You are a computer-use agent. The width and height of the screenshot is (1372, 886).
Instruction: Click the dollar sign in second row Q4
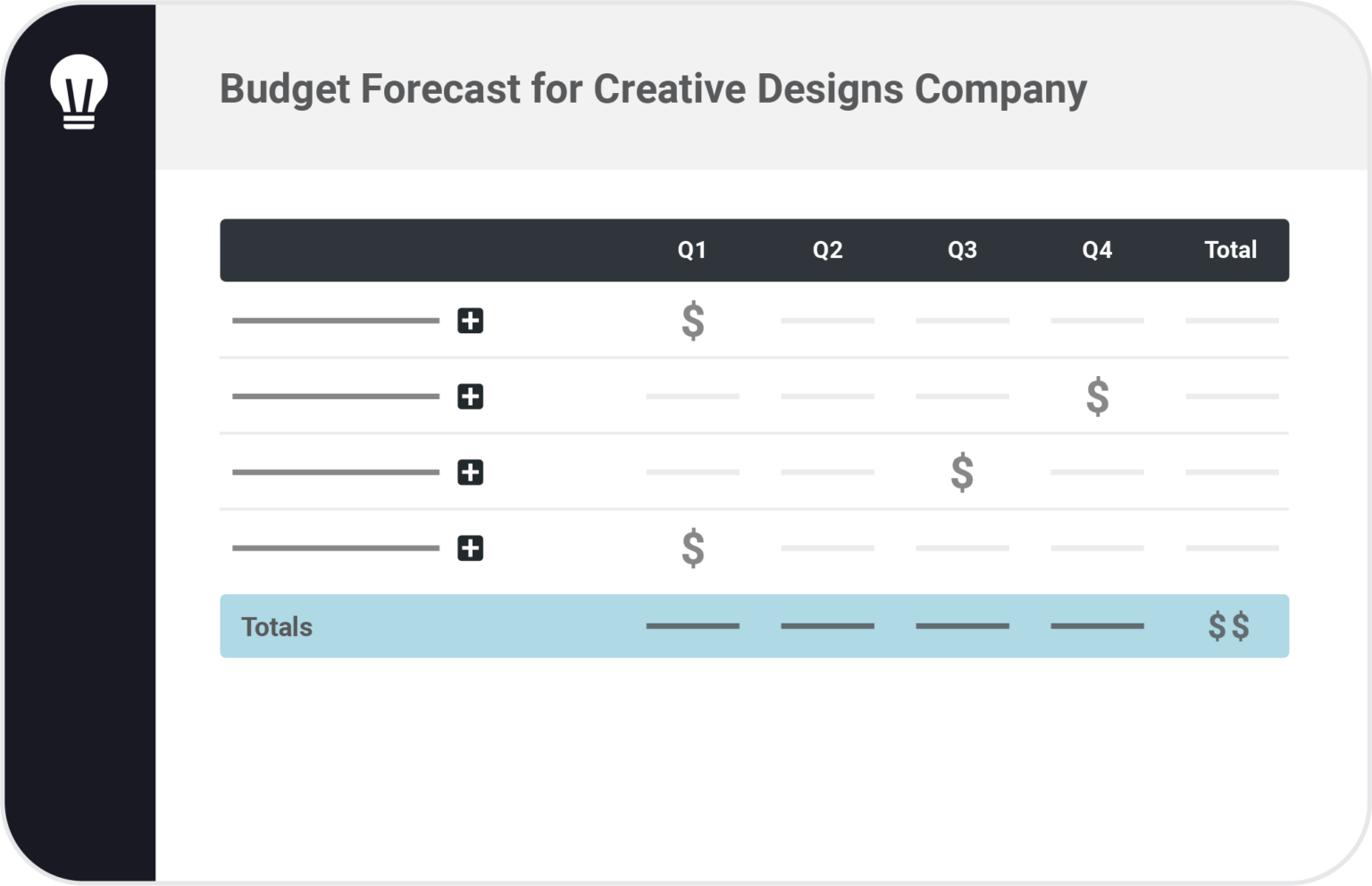(1098, 397)
